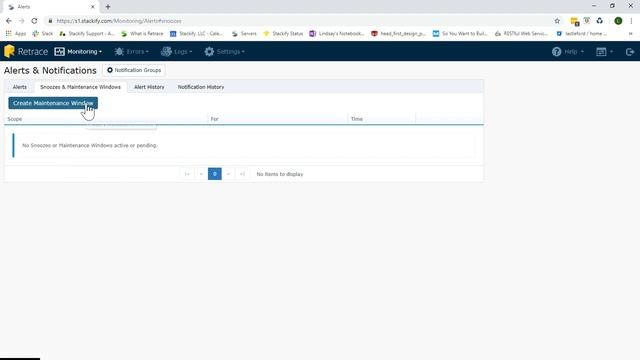Open the Chrome three-dot menu
Viewport: 640px width, 360px height.
(x=631, y=21)
